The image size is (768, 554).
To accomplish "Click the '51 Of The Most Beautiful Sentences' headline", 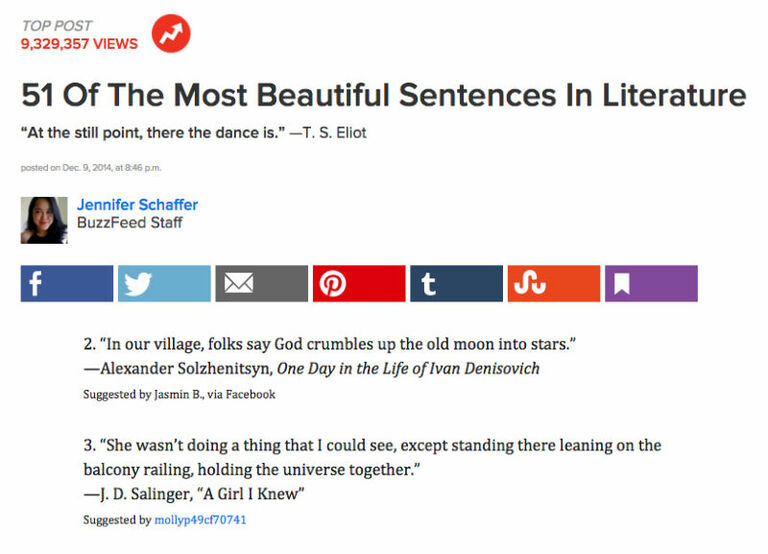I will click(x=383, y=96).
